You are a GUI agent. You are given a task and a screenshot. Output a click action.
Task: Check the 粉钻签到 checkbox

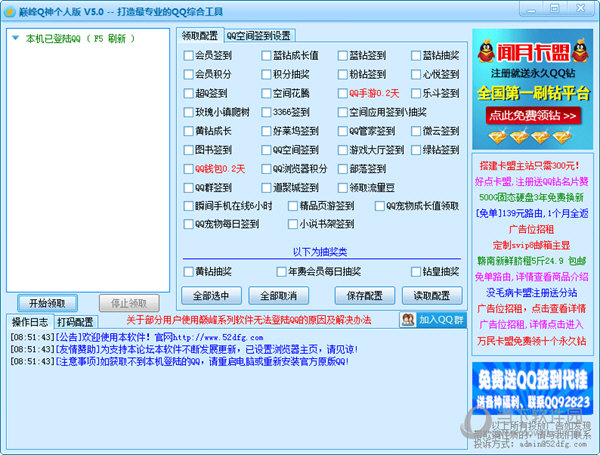tap(342, 74)
